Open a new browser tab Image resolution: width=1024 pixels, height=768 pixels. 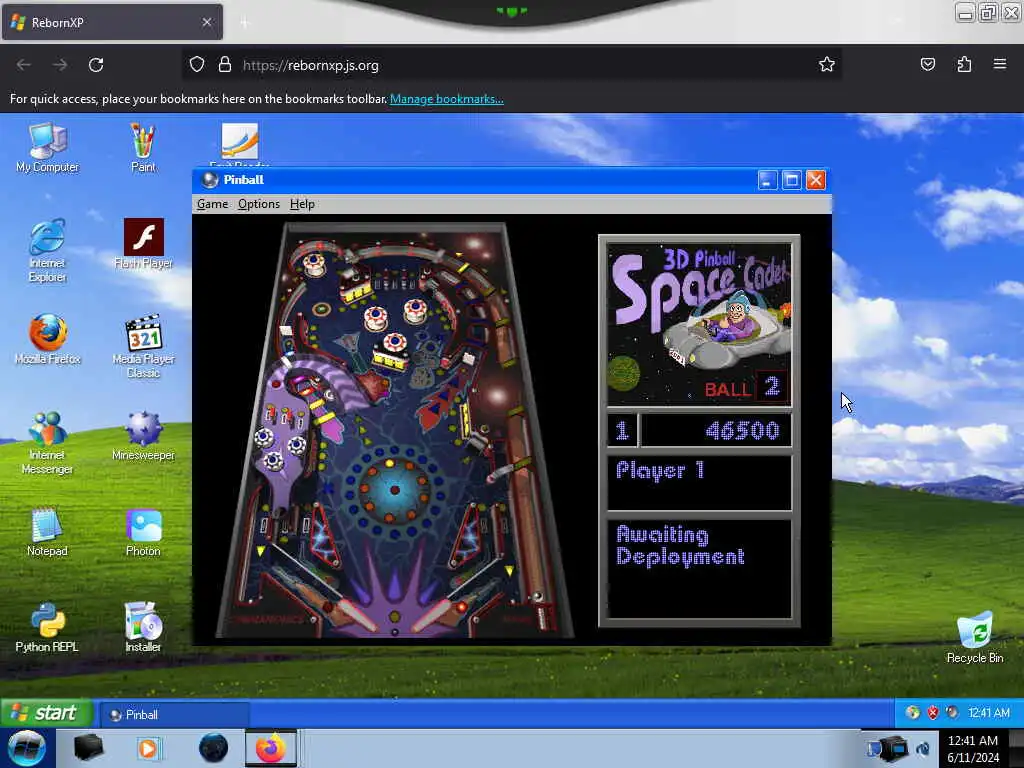click(x=245, y=23)
